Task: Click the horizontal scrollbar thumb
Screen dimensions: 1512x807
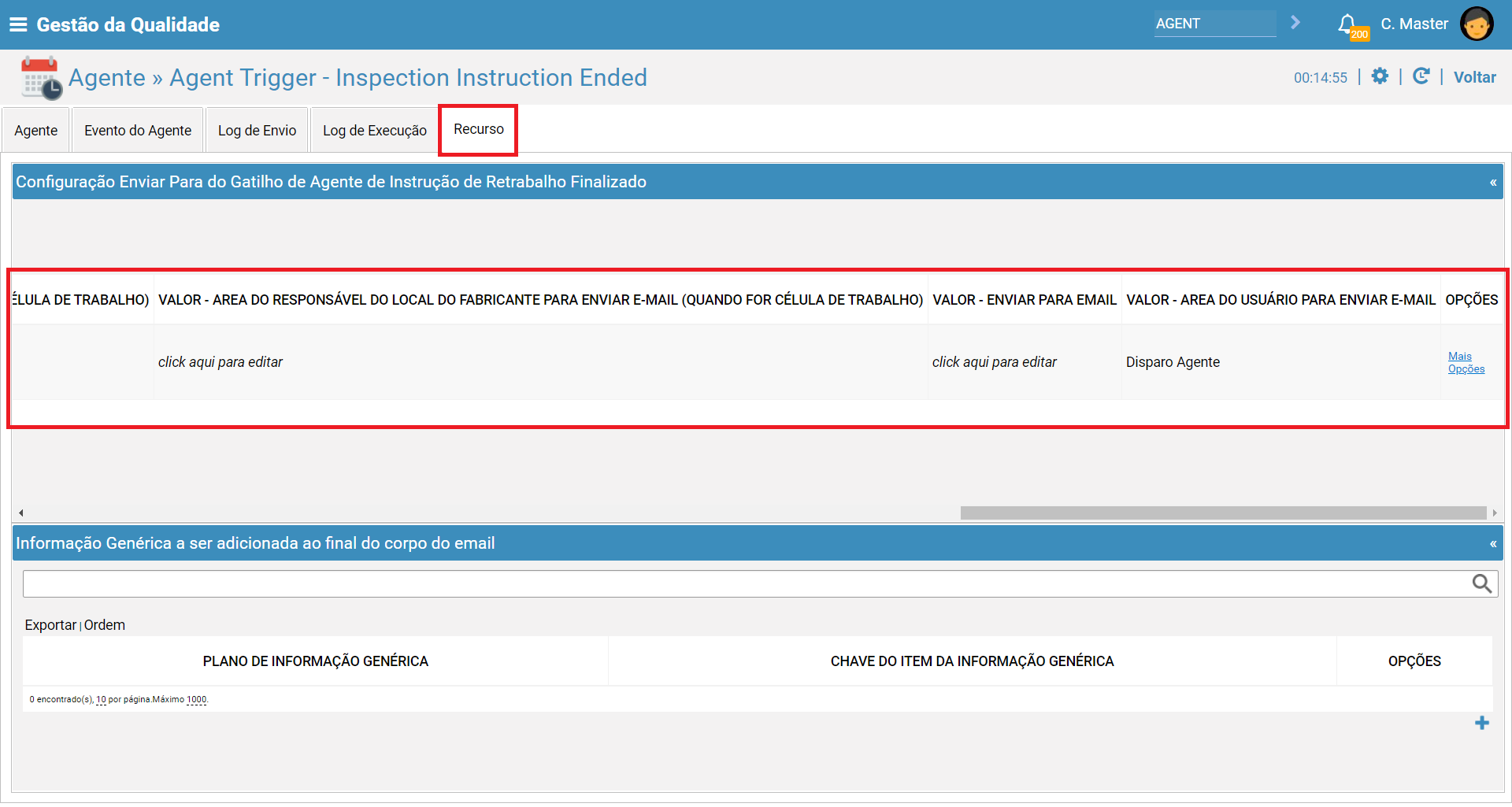Action: (x=1223, y=513)
